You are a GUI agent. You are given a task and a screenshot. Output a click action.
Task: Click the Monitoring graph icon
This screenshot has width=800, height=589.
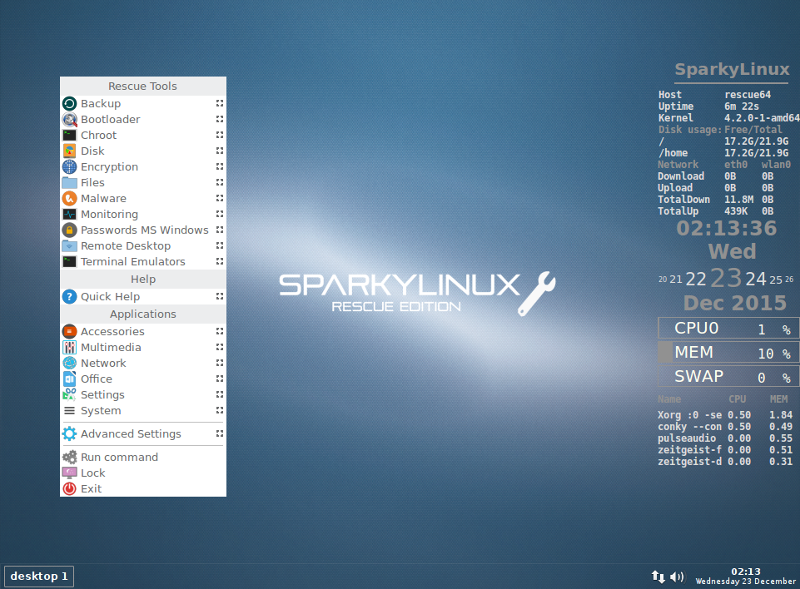(x=69, y=214)
